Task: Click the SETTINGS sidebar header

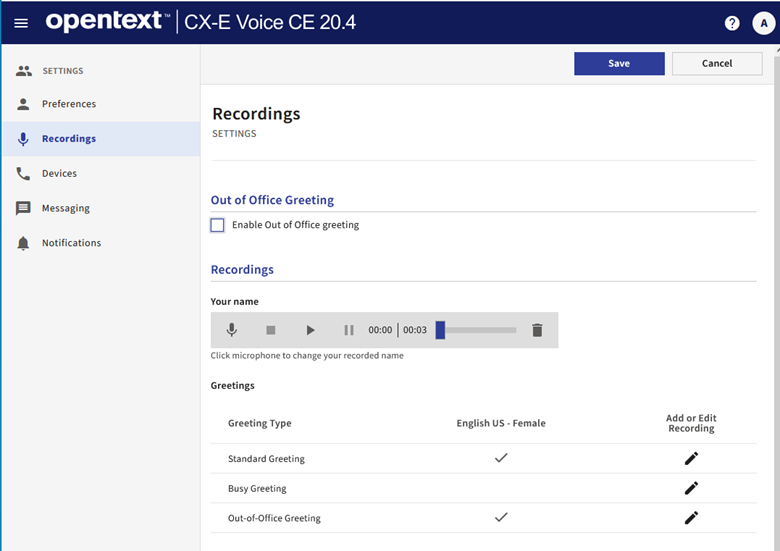Action: click(x=63, y=71)
